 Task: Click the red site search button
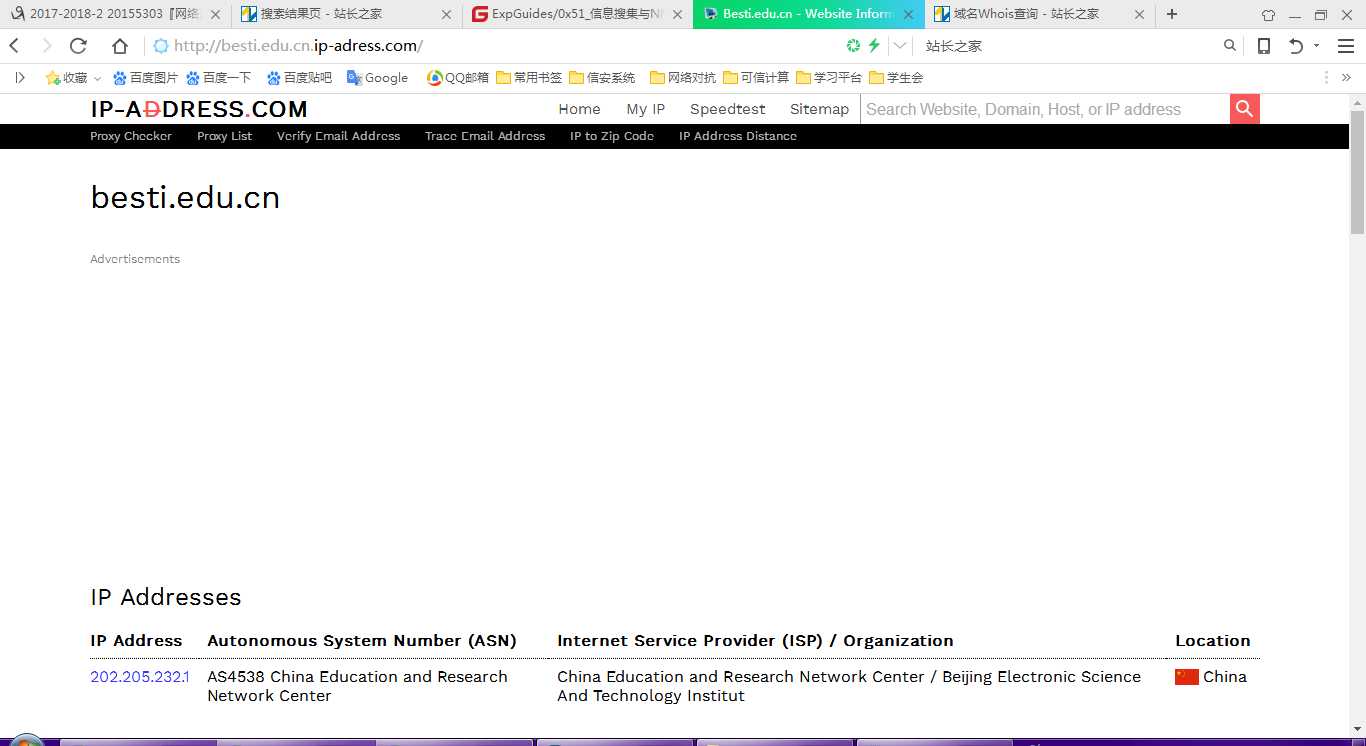tap(1245, 110)
